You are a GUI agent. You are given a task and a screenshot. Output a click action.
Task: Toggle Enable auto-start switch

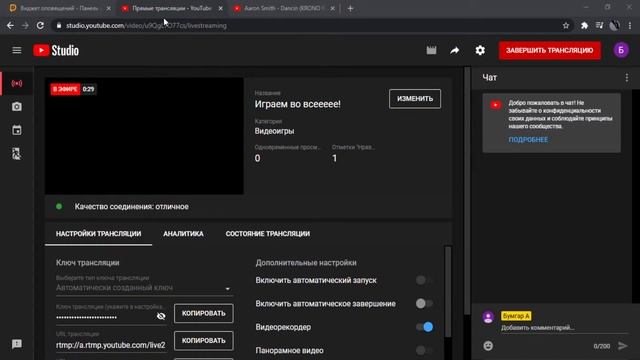pos(424,280)
